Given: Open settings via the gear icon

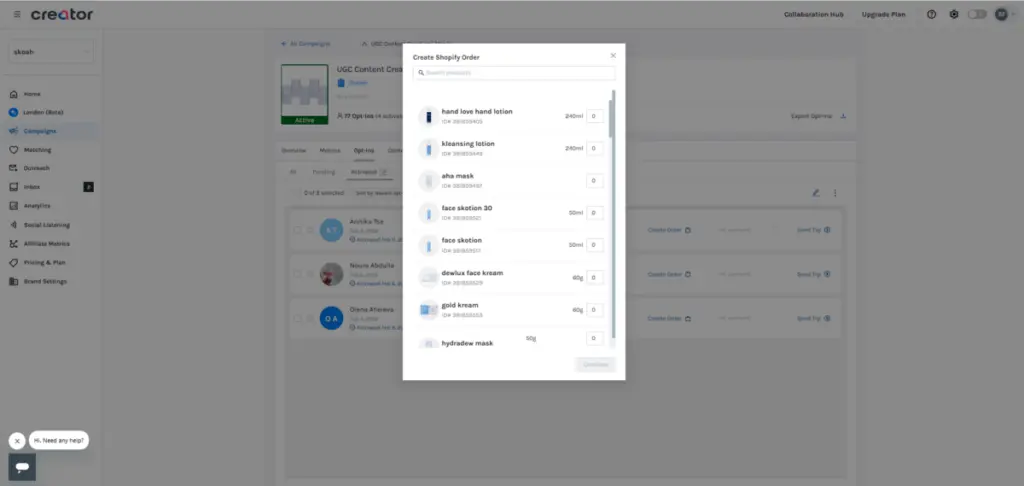Looking at the screenshot, I should [953, 15].
